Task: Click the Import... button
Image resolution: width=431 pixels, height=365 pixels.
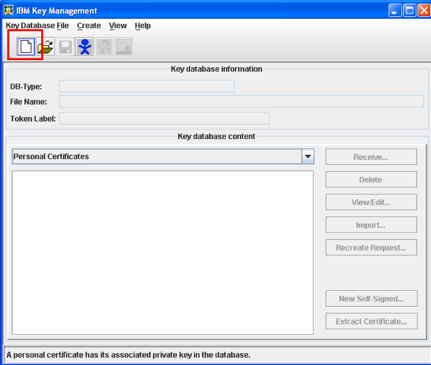Action: click(371, 225)
